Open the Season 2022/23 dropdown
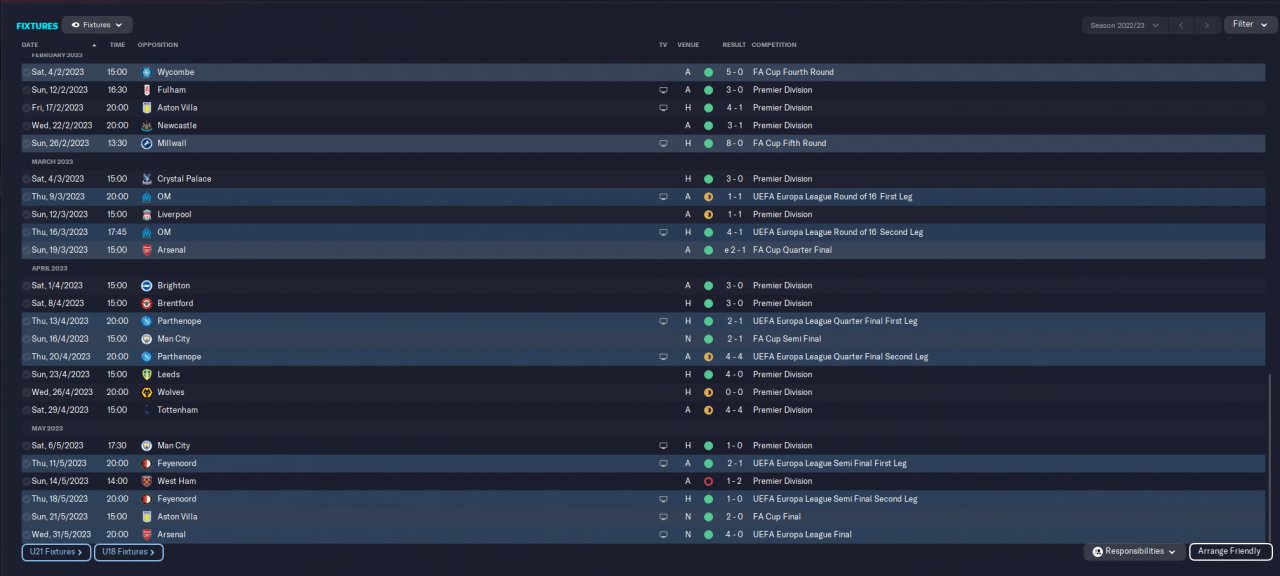1280x576 pixels. click(1124, 25)
